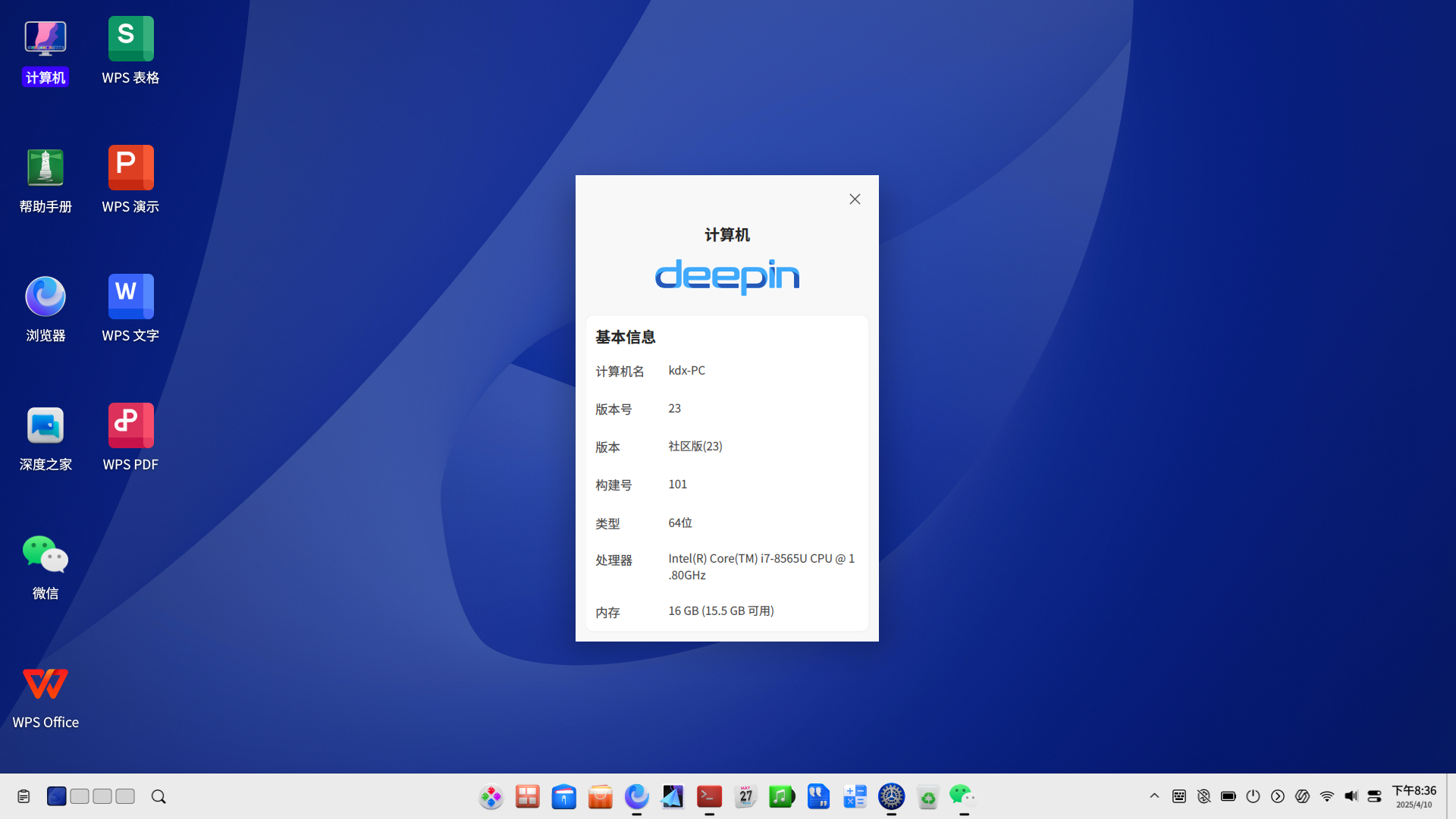1456x819 pixels.
Task: Open the 微信 desktop icon
Action: 45,567
